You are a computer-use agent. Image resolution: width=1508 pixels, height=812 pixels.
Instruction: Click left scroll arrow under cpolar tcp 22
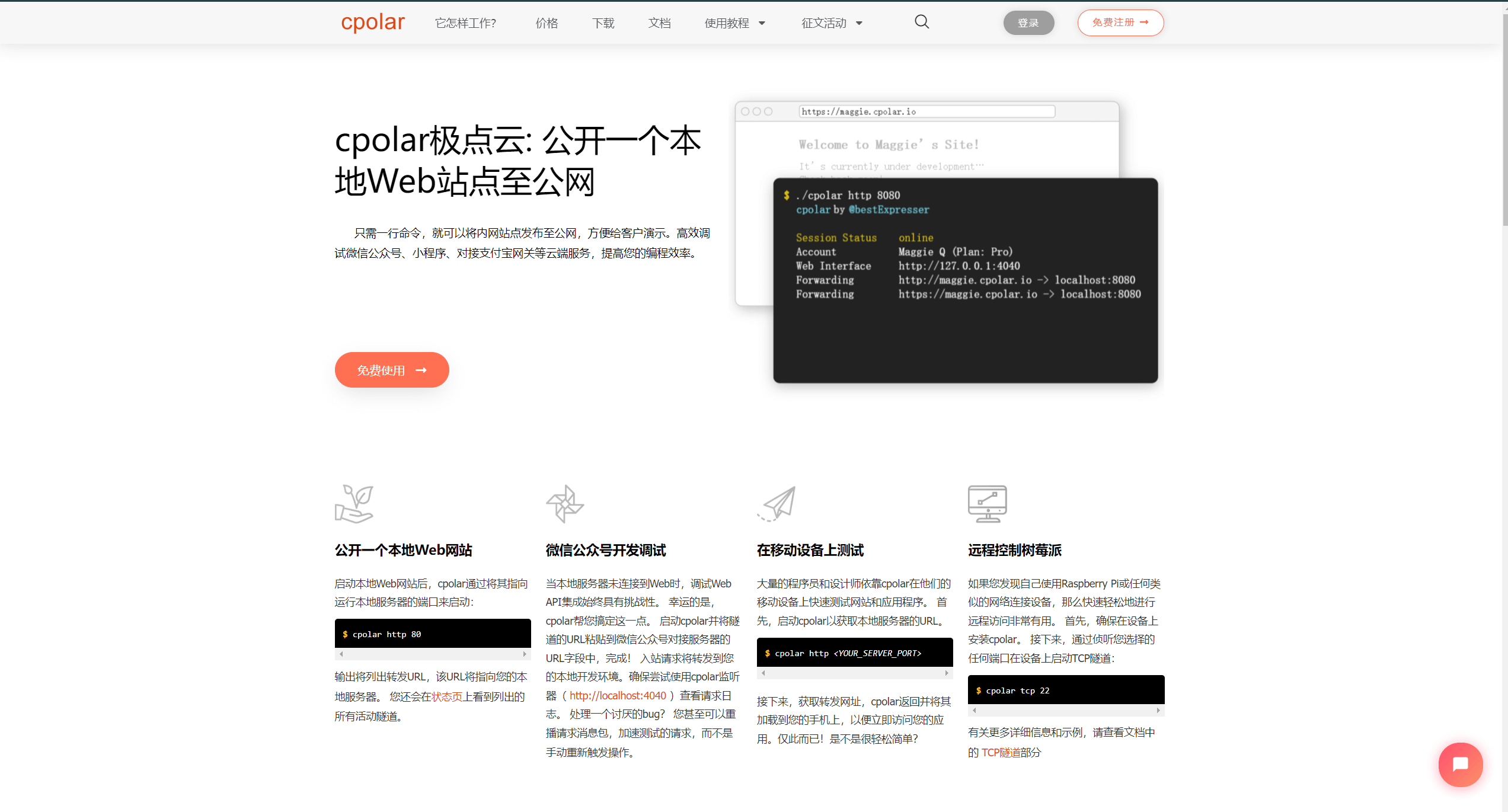pyautogui.click(x=975, y=710)
